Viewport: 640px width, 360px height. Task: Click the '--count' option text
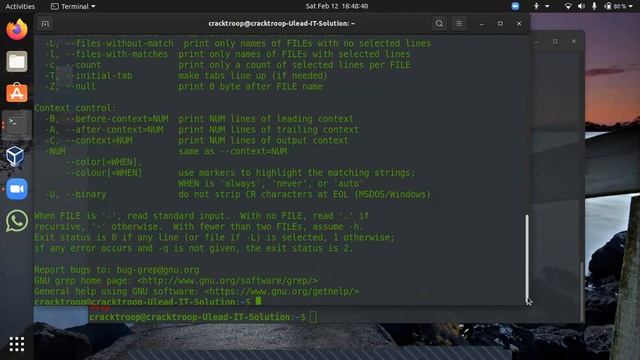click(x=83, y=65)
